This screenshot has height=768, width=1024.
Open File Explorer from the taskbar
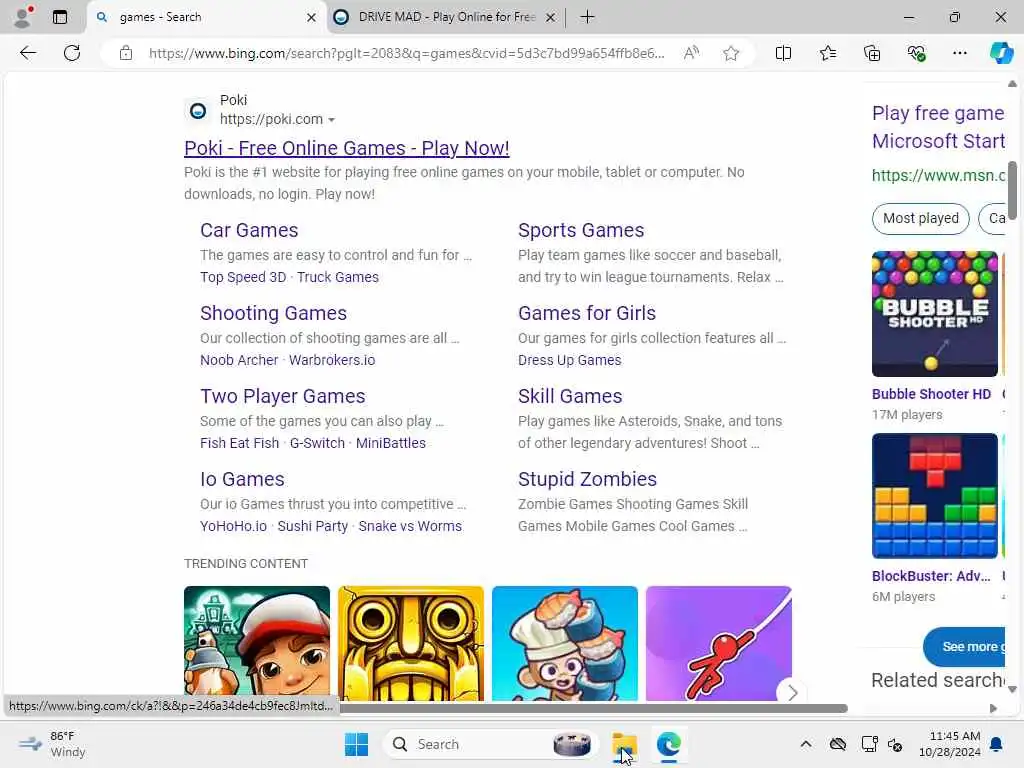click(624, 744)
